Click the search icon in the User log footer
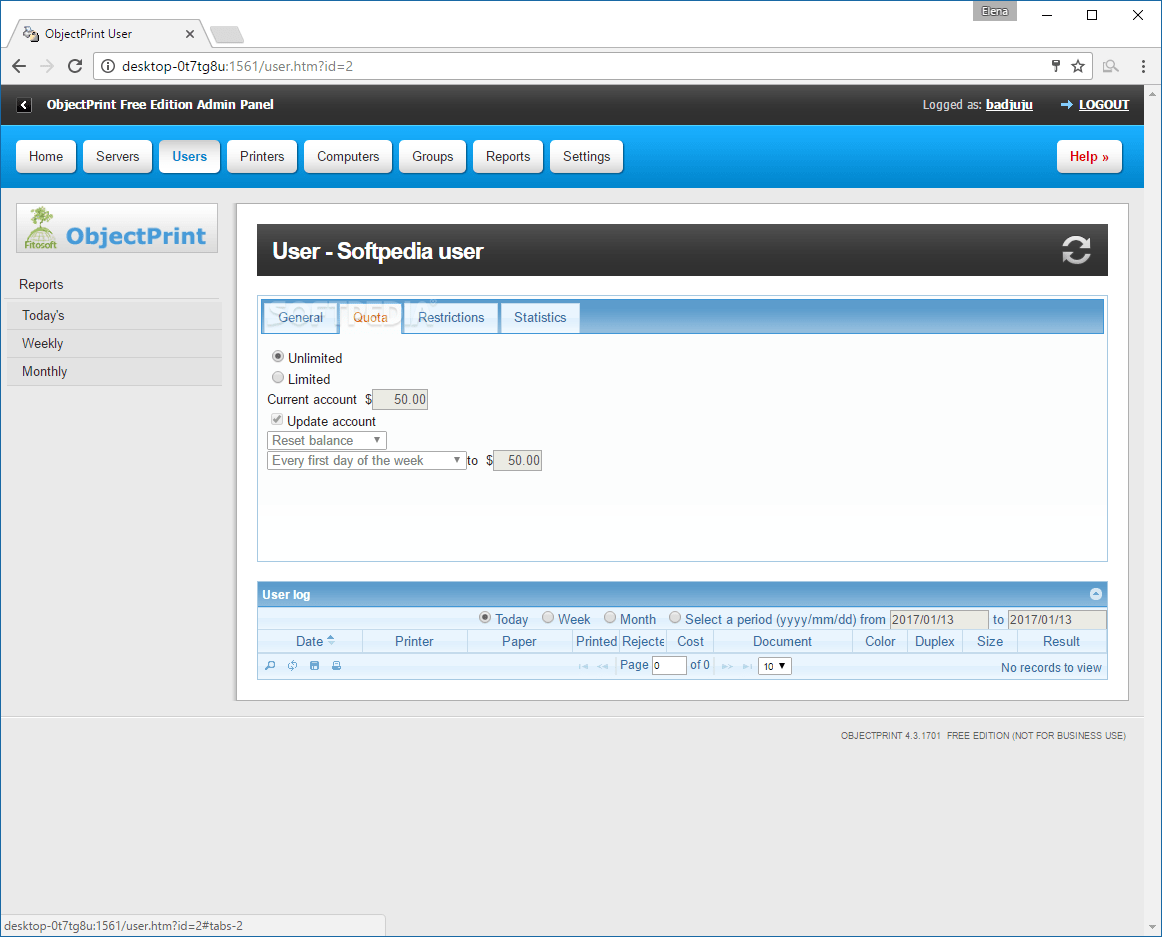The image size is (1162, 937). [270, 666]
